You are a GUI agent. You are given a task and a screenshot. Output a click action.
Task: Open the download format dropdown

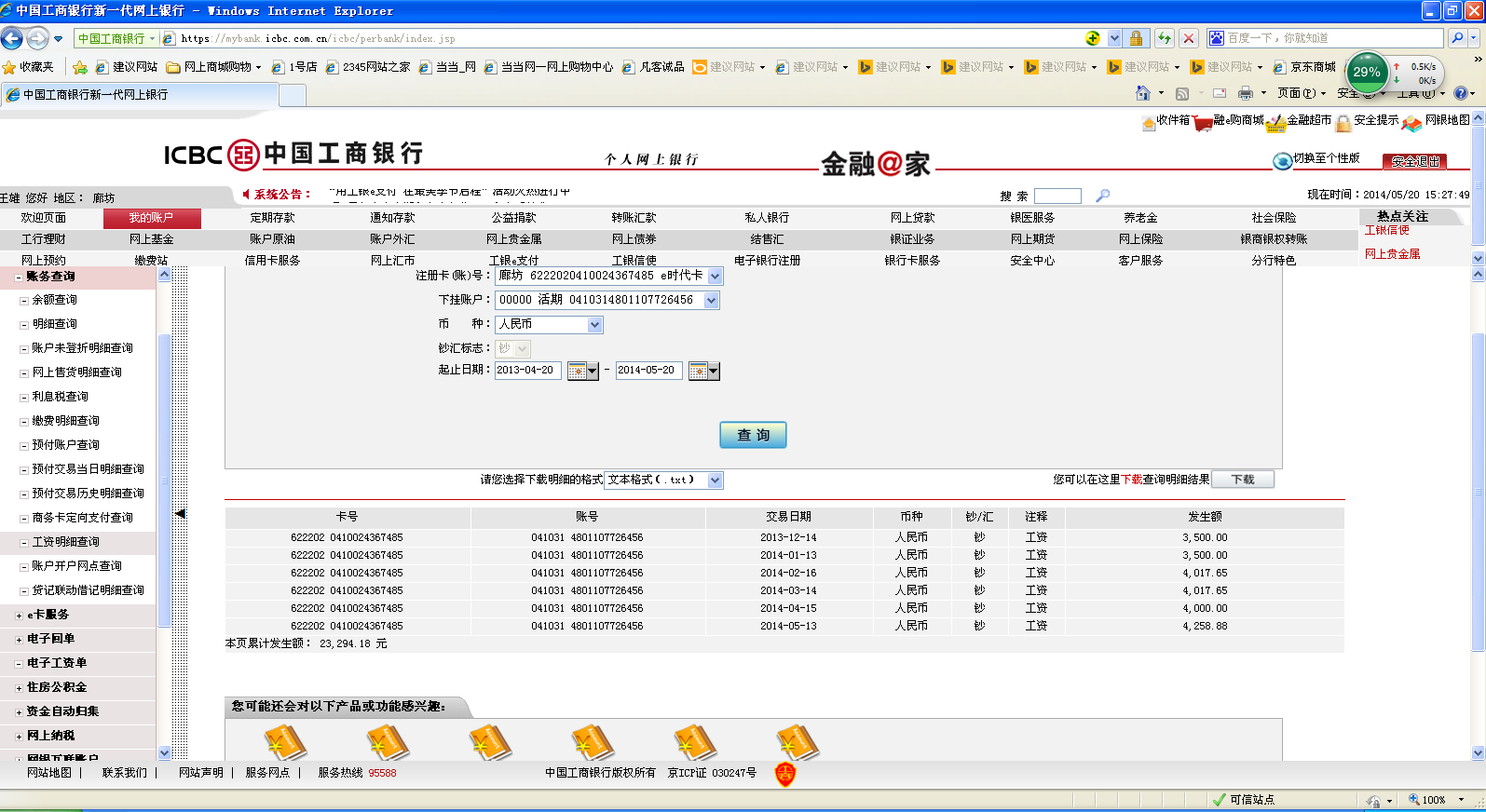click(x=715, y=480)
